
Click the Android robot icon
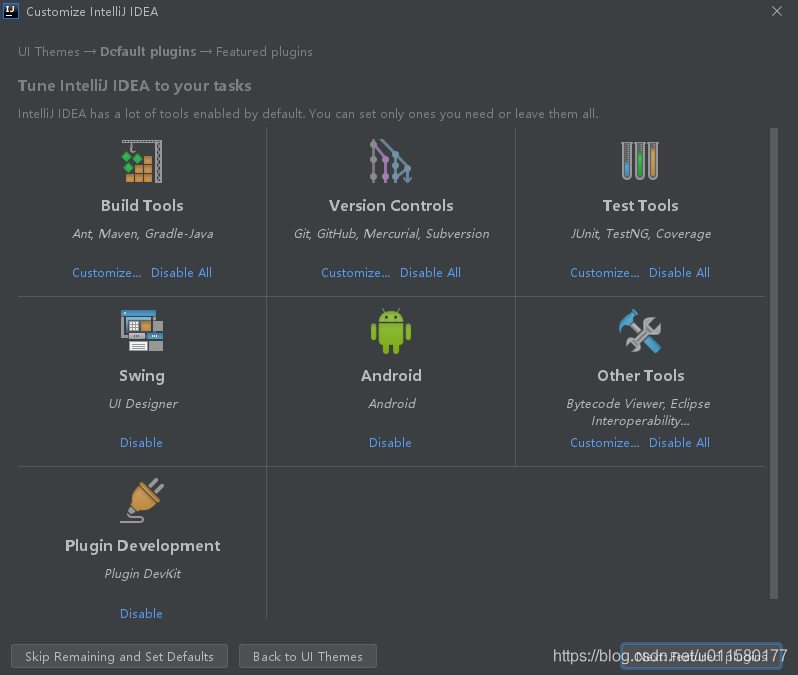tap(391, 331)
